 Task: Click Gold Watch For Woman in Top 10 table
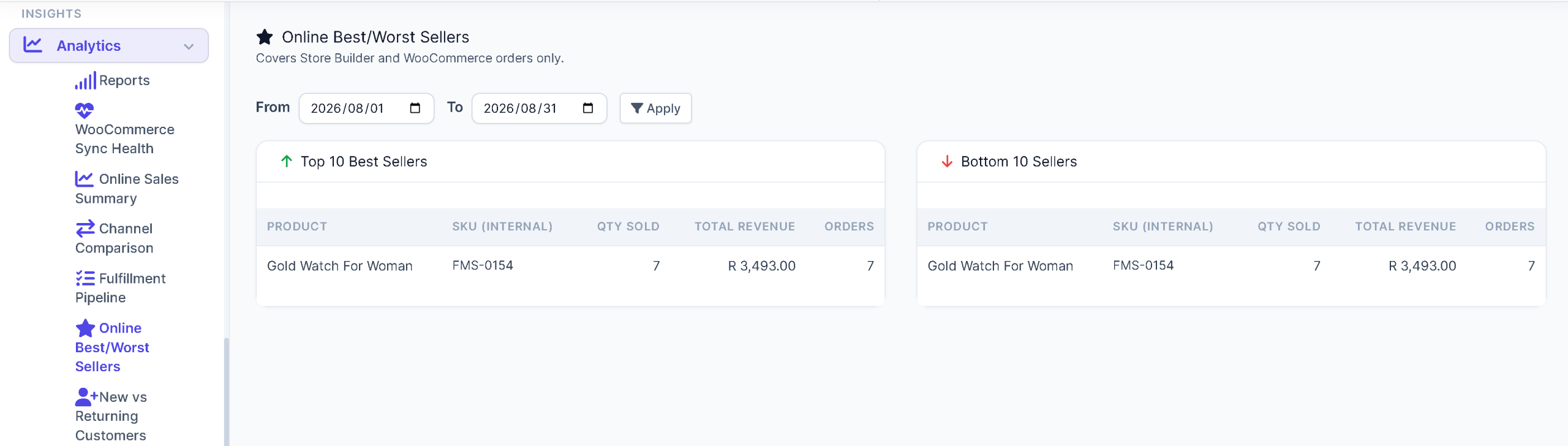click(x=340, y=266)
